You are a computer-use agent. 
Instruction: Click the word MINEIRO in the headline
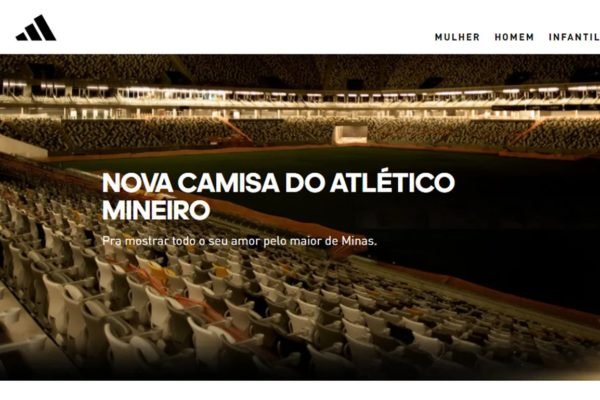pyautogui.click(x=156, y=210)
